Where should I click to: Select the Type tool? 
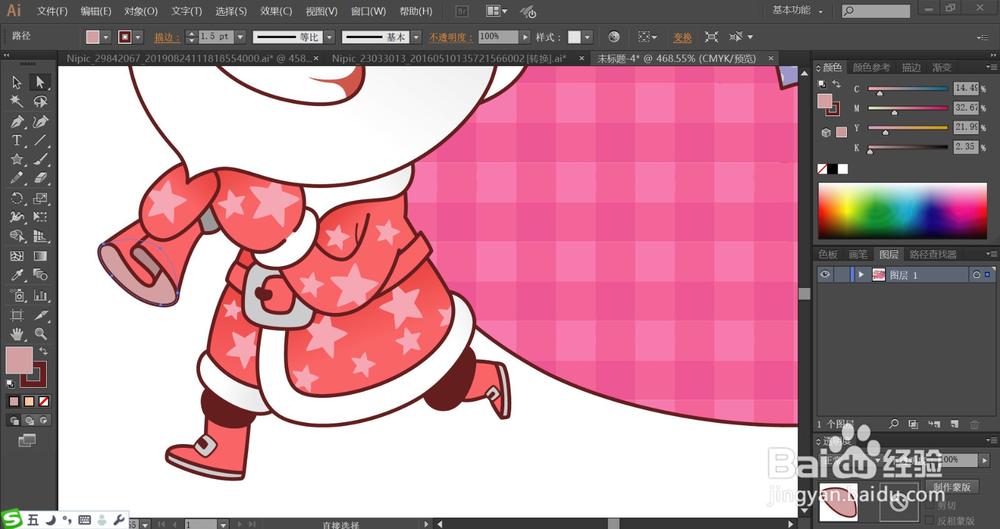17,140
